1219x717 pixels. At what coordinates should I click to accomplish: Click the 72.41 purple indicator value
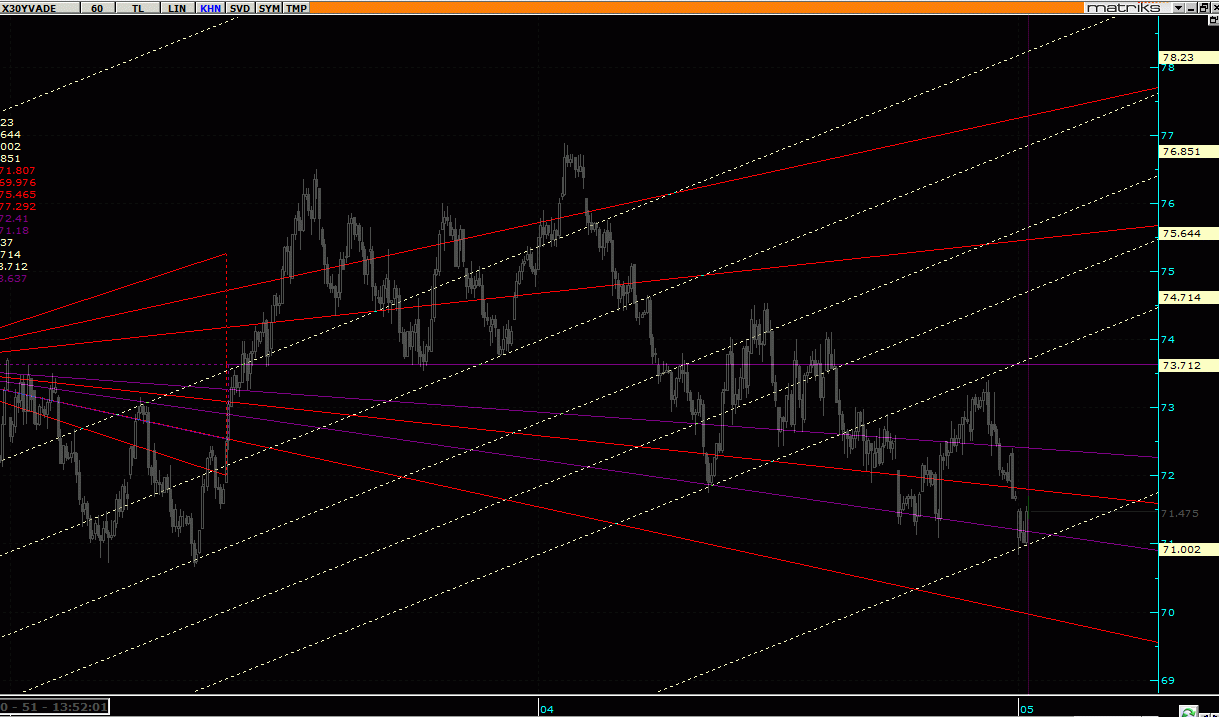click(15, 219)
